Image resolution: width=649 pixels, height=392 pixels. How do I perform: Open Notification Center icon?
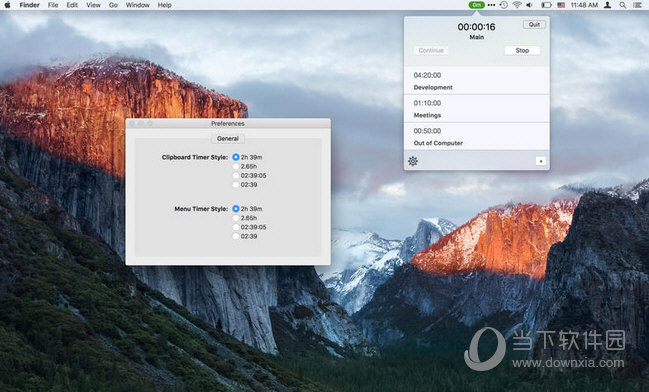[637, 5]
